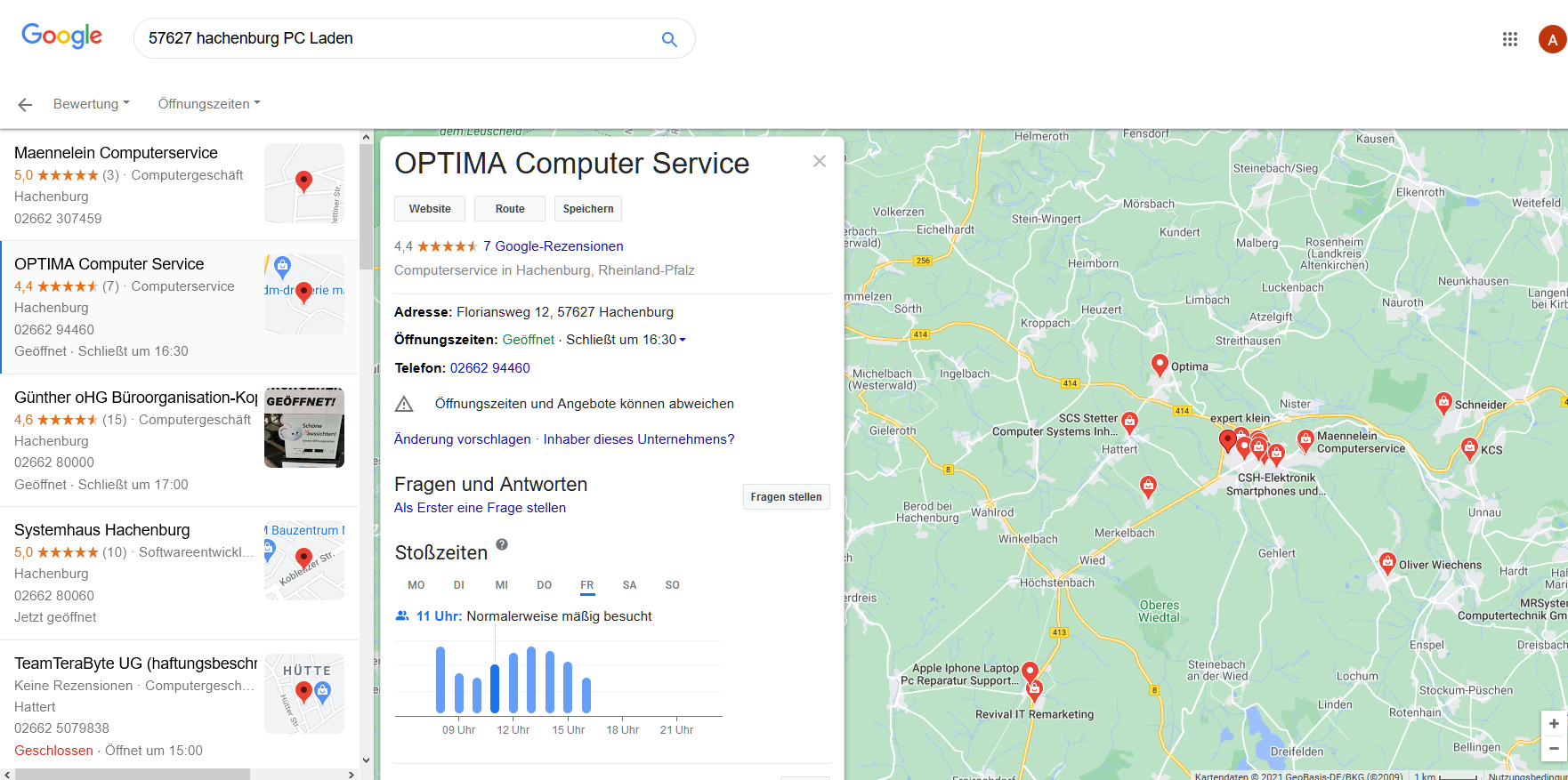The image size is (1568, 780).
Task: Select the FR day tab
Action: click(587, 585)
